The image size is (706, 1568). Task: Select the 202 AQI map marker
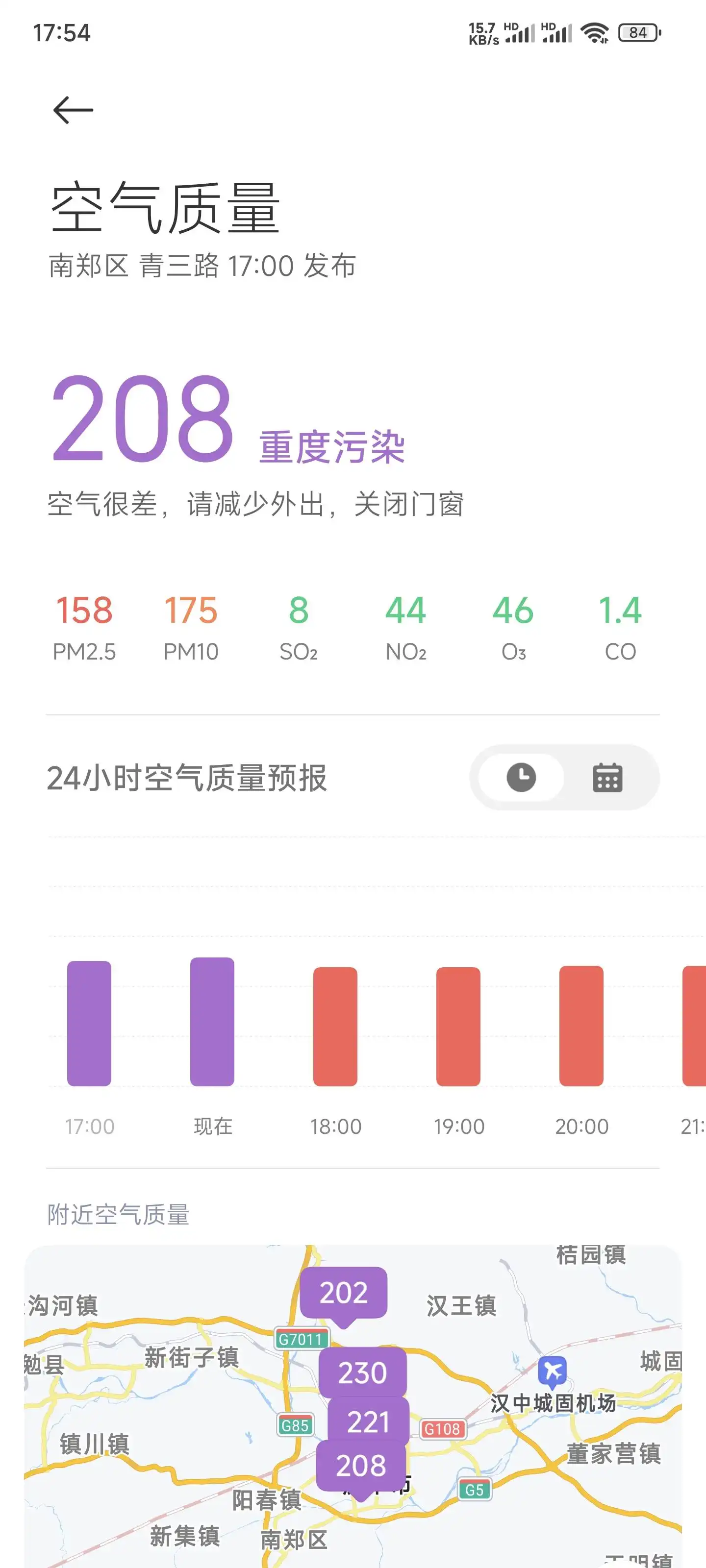pos(344,1292)
